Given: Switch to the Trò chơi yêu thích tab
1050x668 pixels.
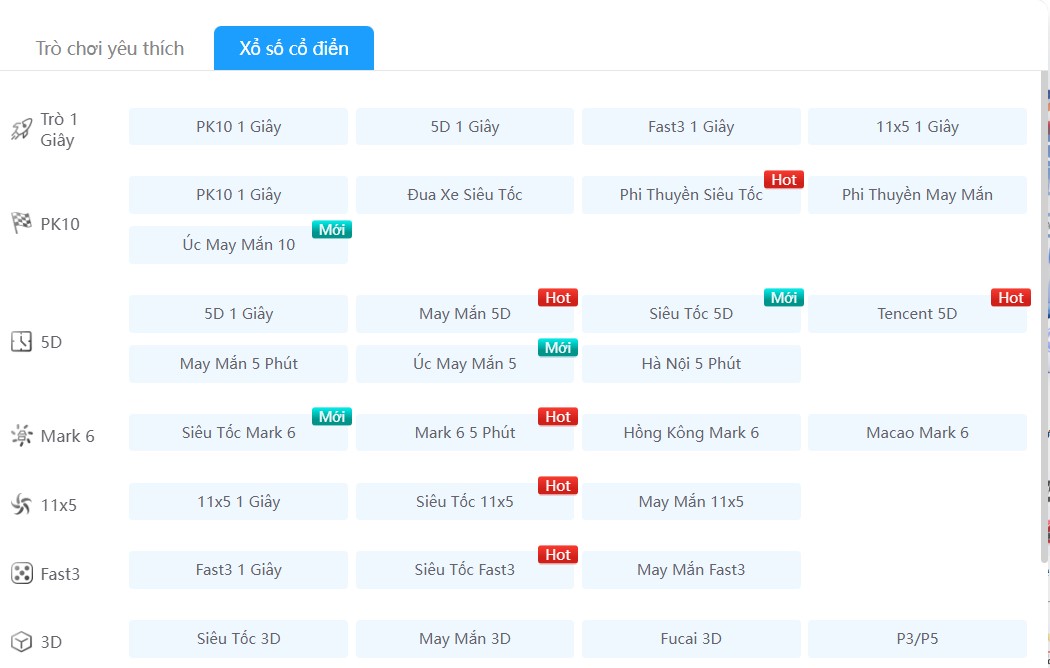Looking at the screenshot, I should (x=110, y=48).
